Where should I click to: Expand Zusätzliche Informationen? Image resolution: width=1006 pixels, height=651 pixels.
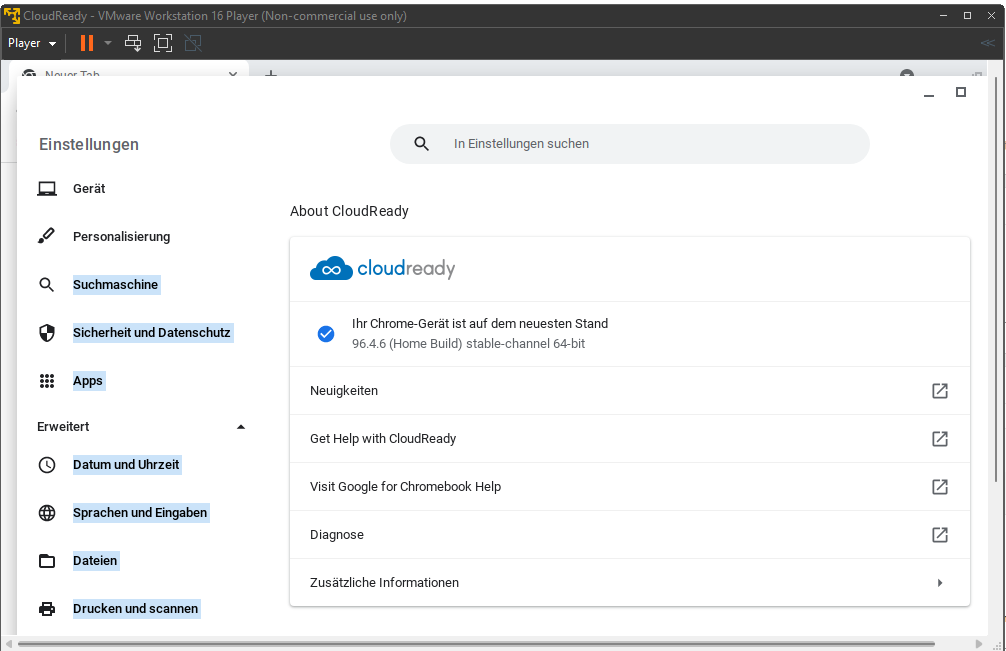[x=629, y=582]
